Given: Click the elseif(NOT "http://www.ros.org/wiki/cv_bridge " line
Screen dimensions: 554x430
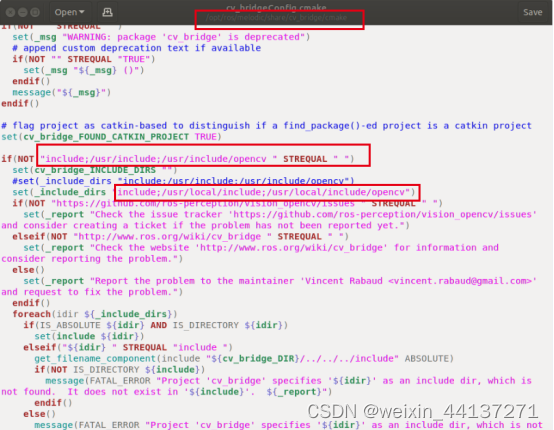Looking at the screenshot, I should tap(180, 236).
